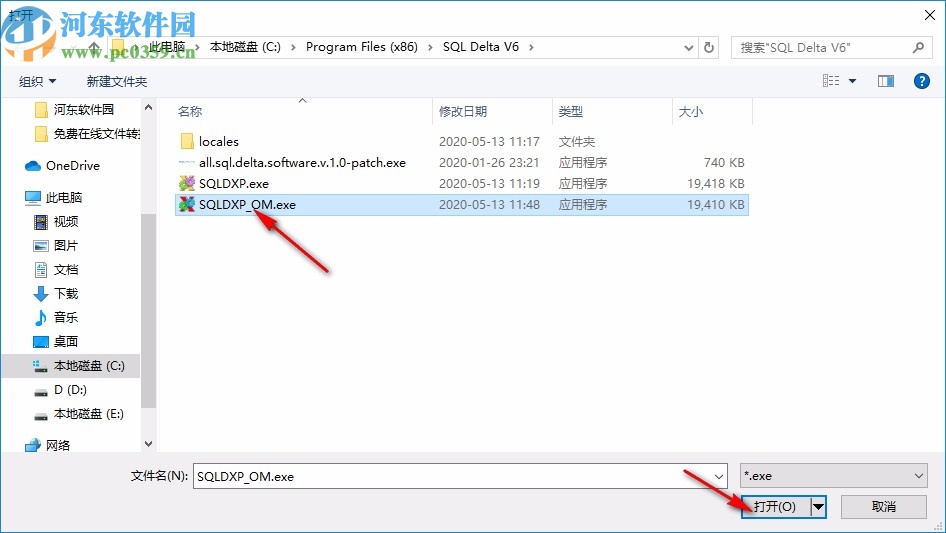Click the 740 KB size cell

[x=724, y=162]
